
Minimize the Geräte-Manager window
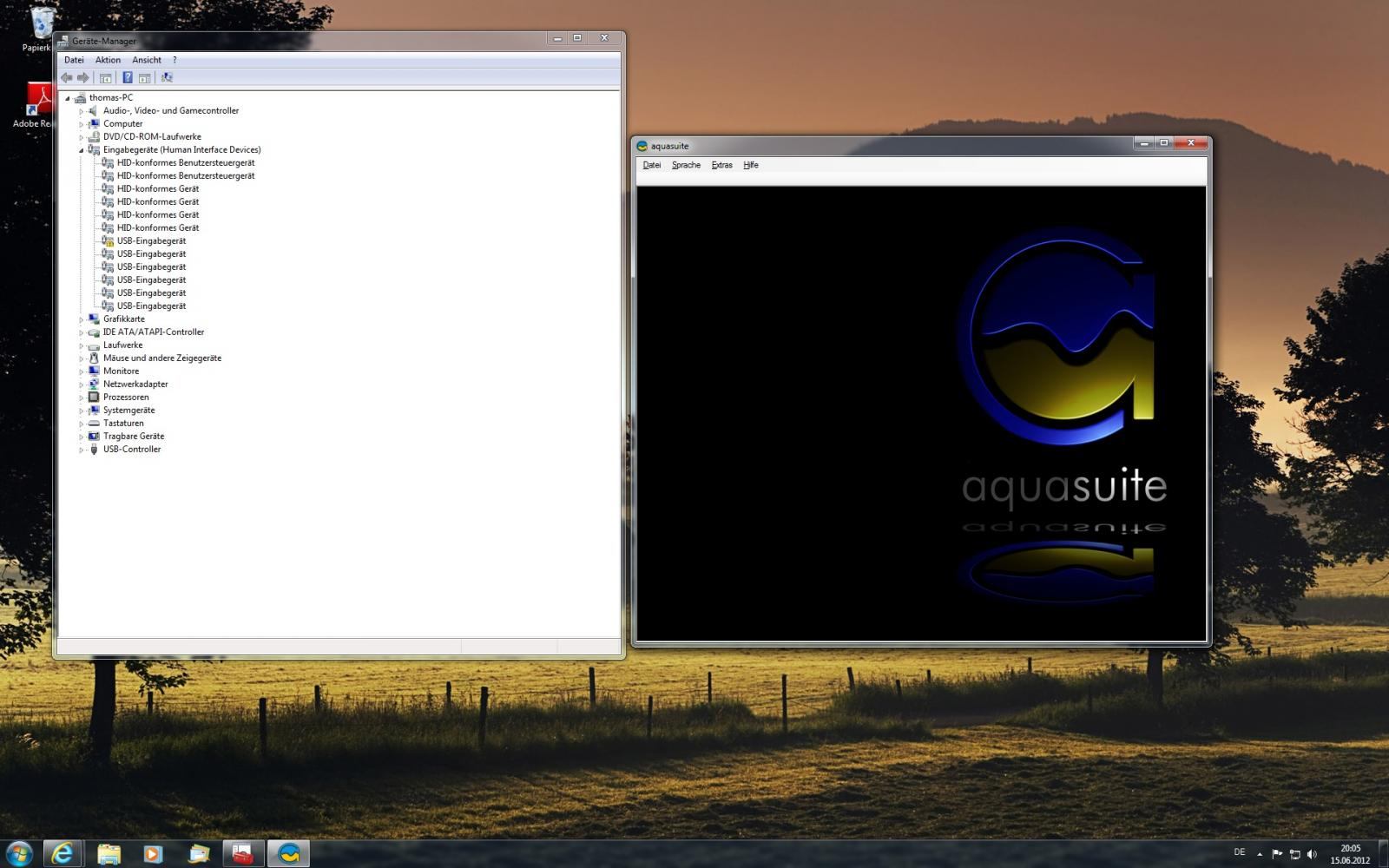[x=557, y=38]
